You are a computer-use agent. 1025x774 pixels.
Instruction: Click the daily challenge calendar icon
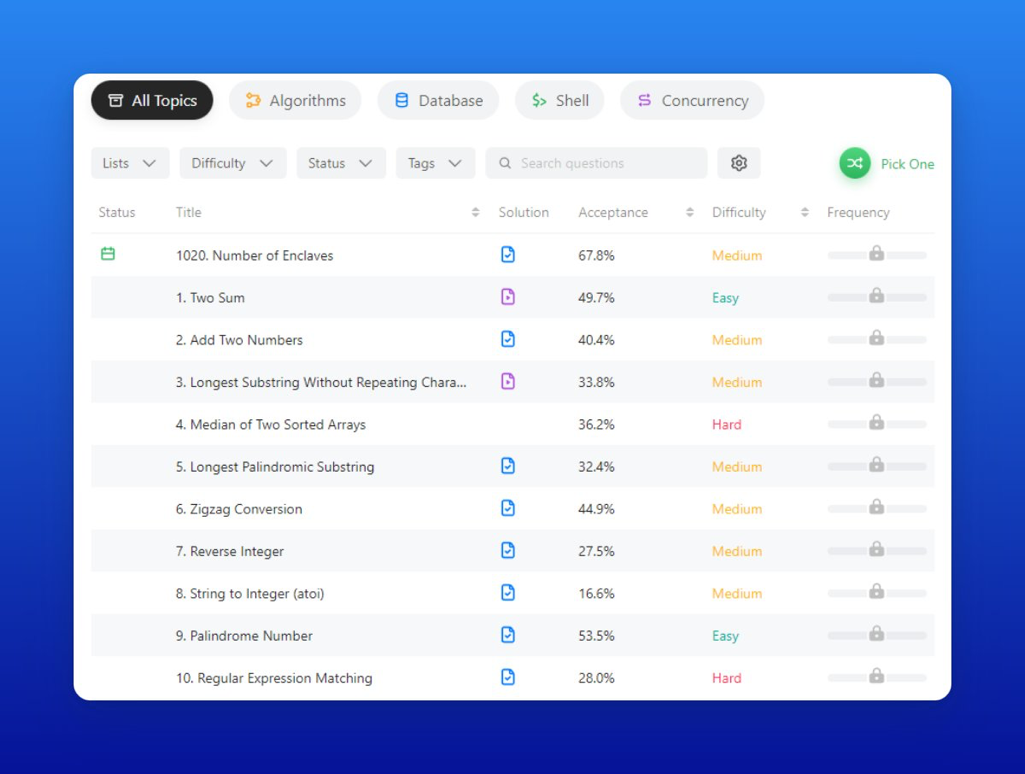(108, 254)
